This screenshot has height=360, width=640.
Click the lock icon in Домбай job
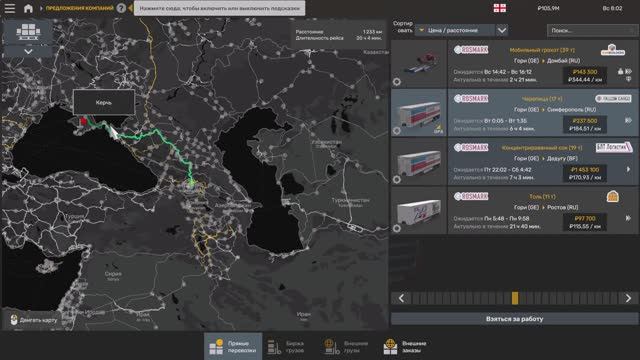coord(620,71)
